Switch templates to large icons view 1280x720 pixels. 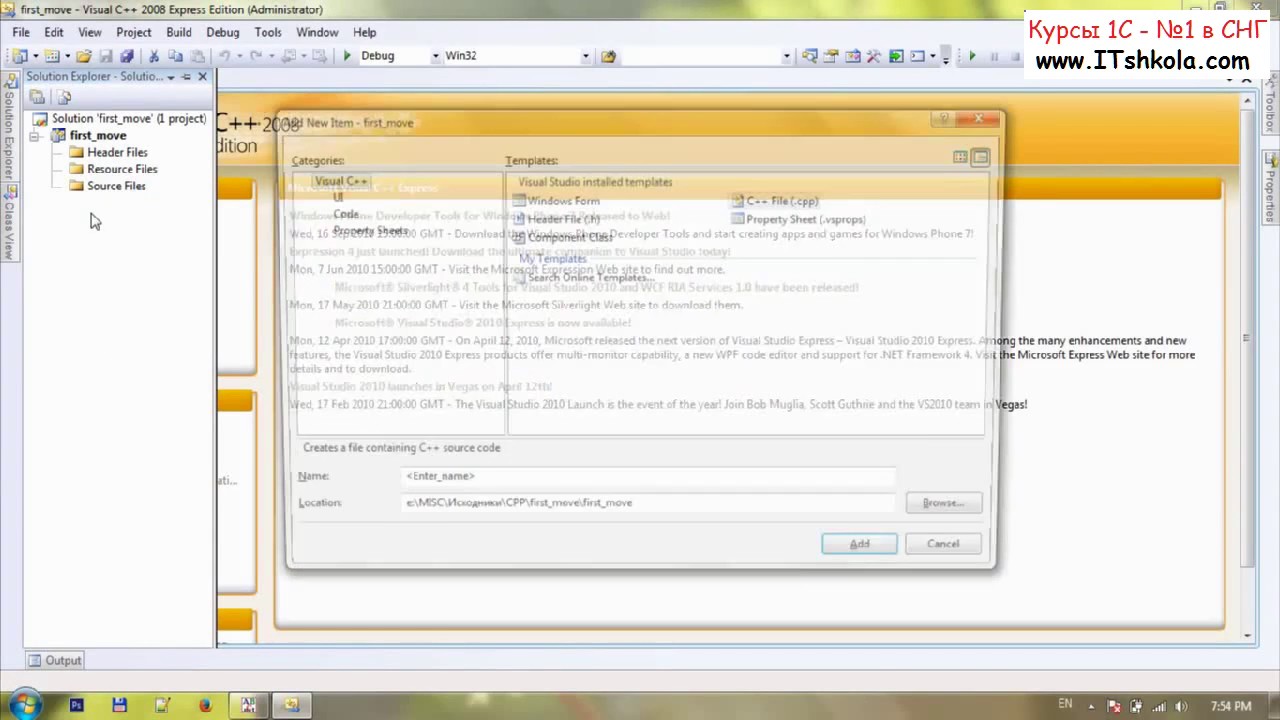point(960,157)
